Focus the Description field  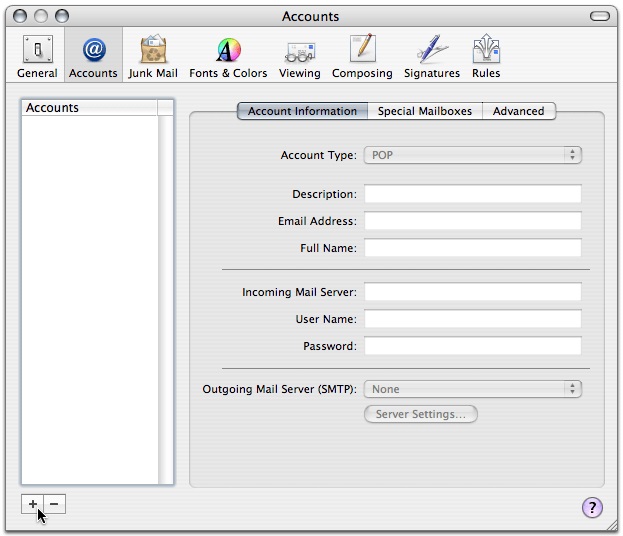473,194
